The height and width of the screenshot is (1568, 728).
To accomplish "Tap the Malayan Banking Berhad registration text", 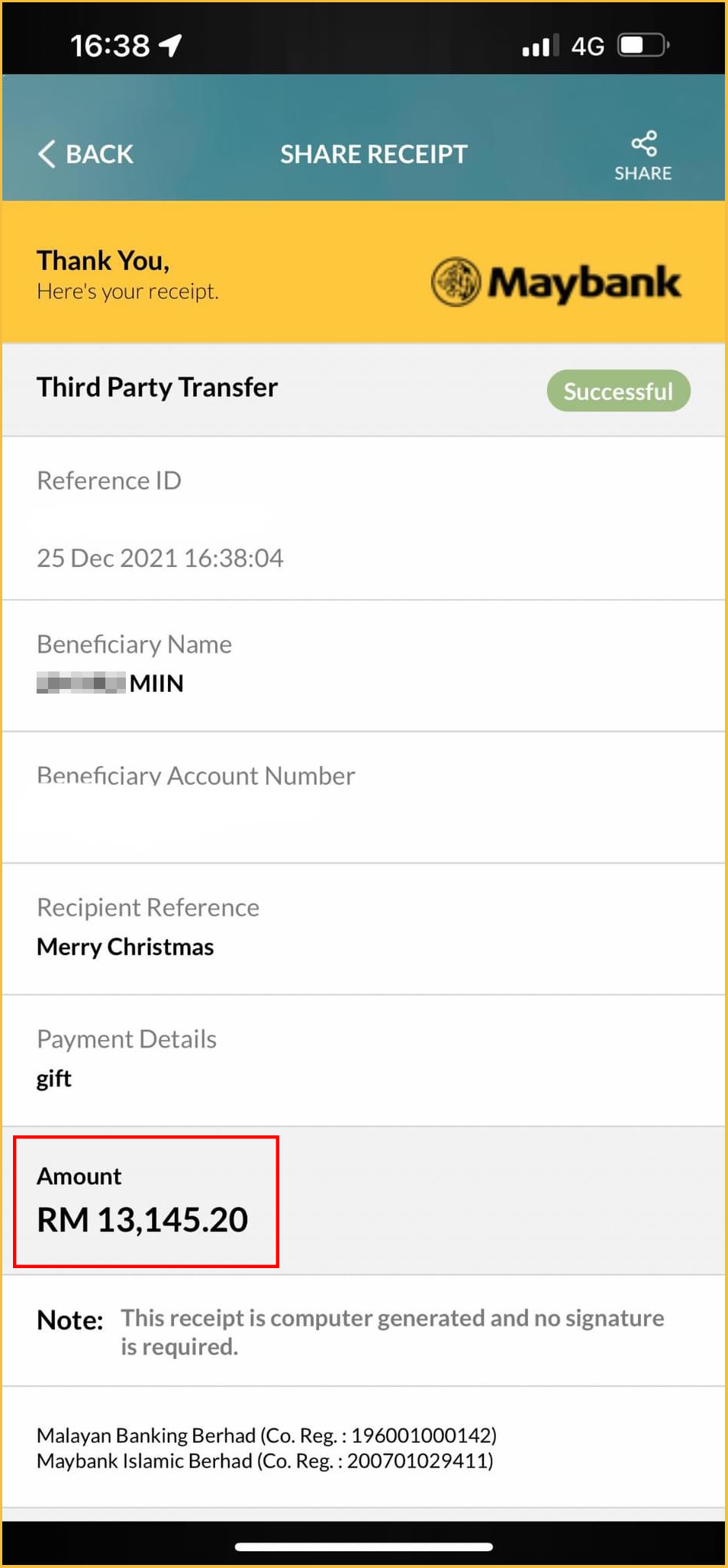I will 266,1435.
